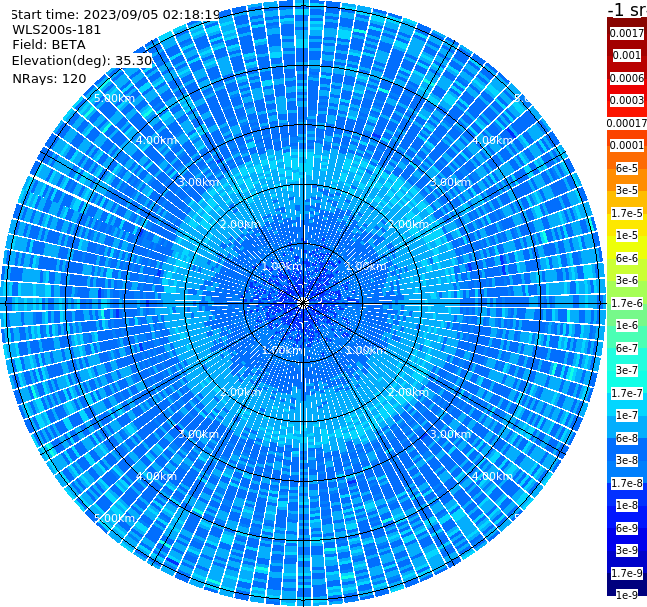This screenshot has width=647, height=607.
Task: Pick the 0.0003 colorbar label
Action: pos(627,100)
